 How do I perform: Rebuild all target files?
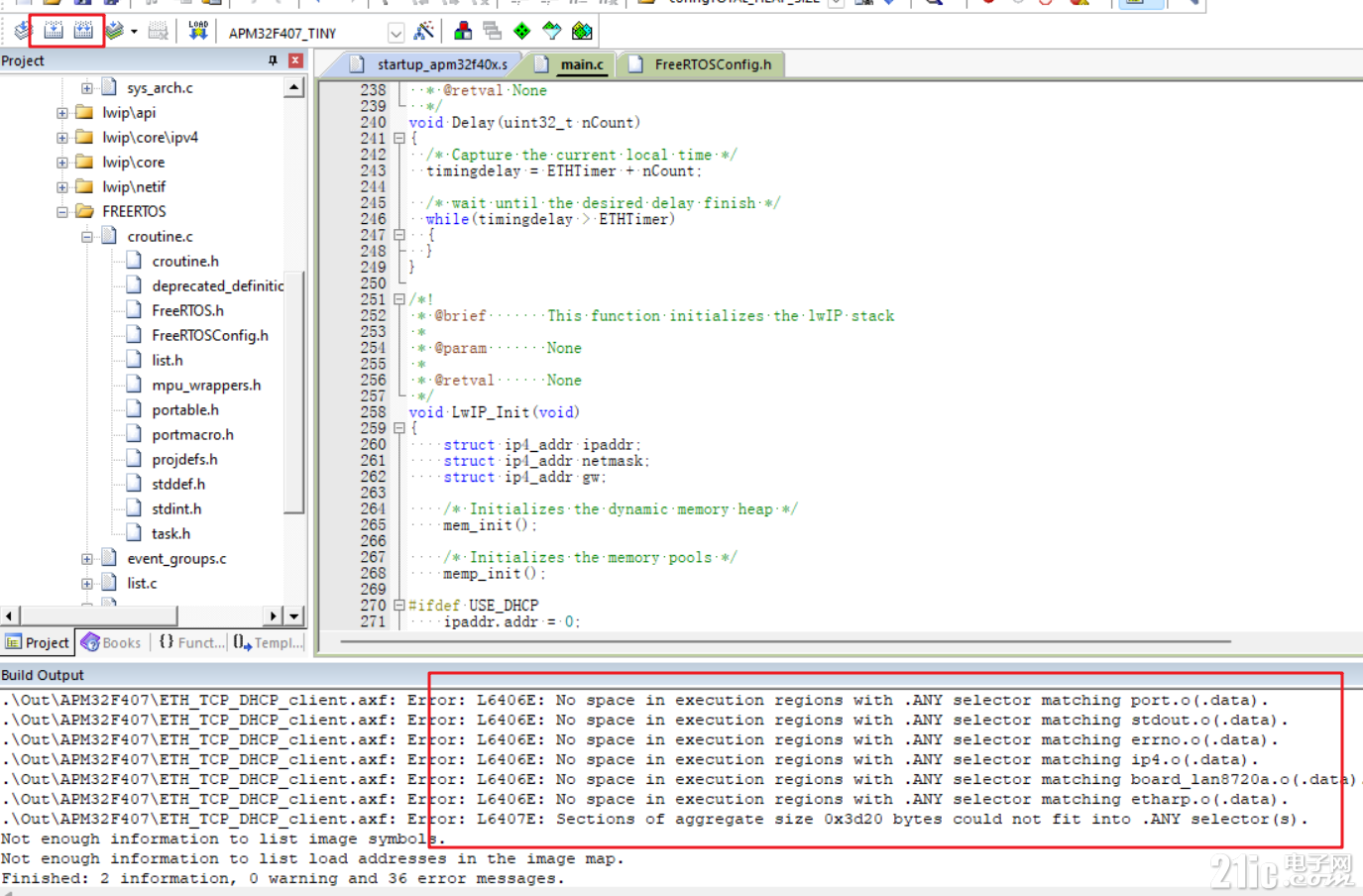[84, 30]
